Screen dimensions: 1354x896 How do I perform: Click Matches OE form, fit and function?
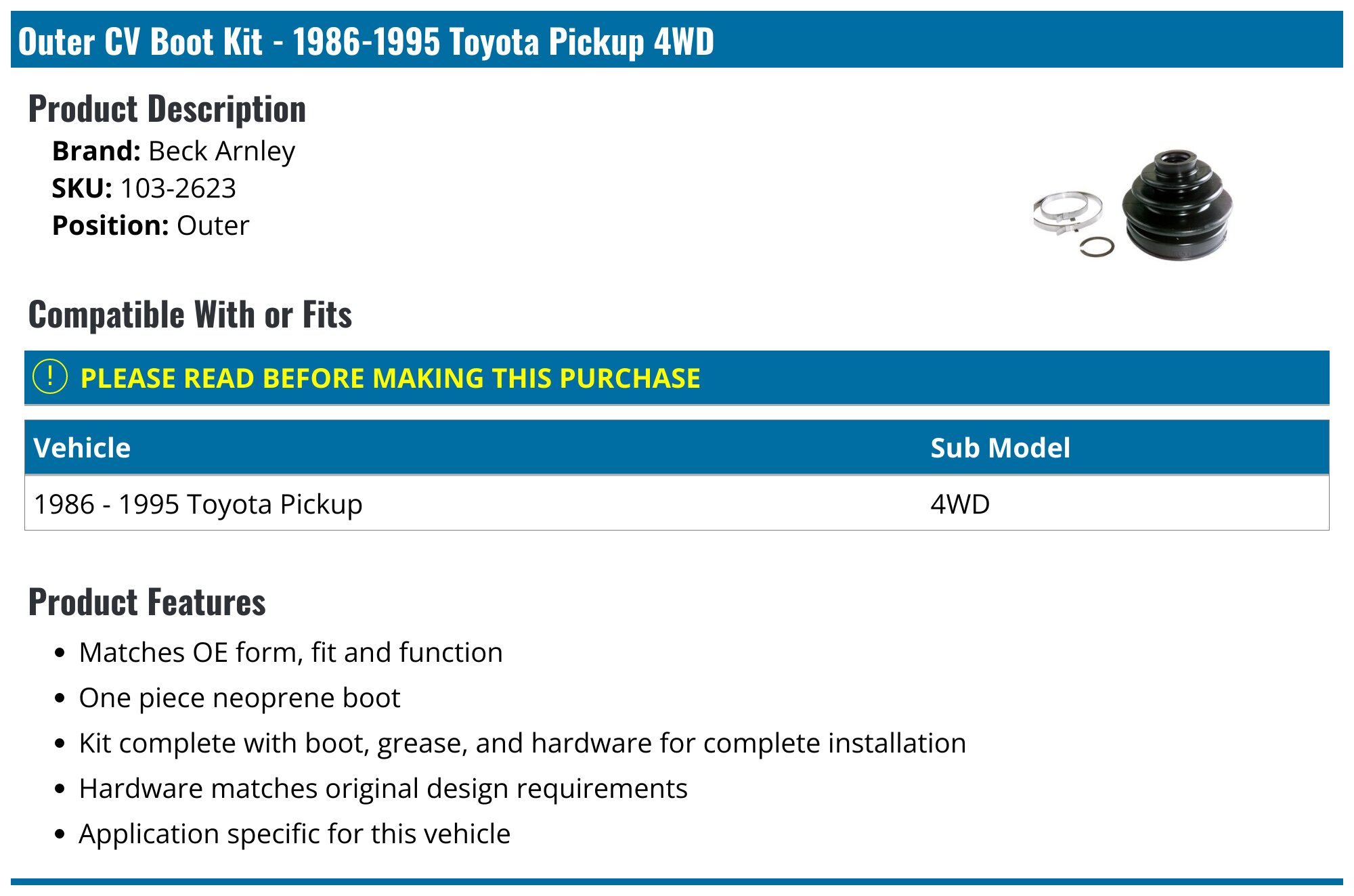(291, 652)
